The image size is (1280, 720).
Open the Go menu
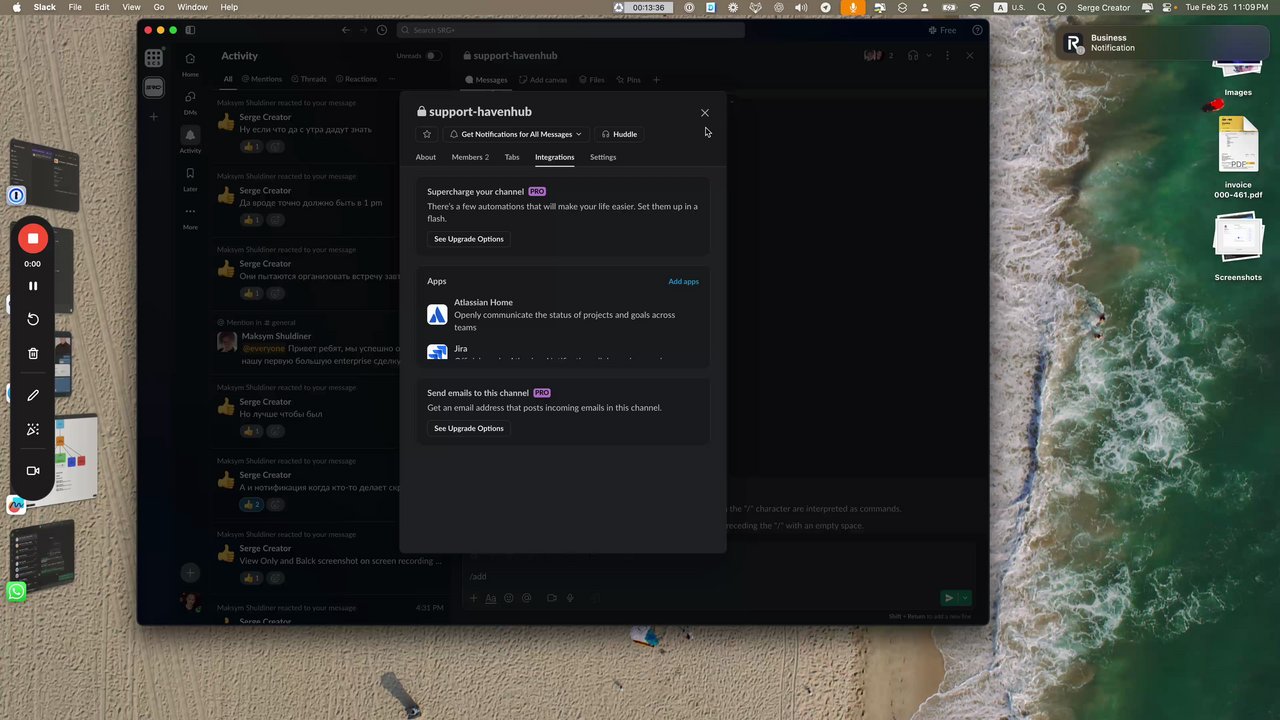(x=159, y=7)
